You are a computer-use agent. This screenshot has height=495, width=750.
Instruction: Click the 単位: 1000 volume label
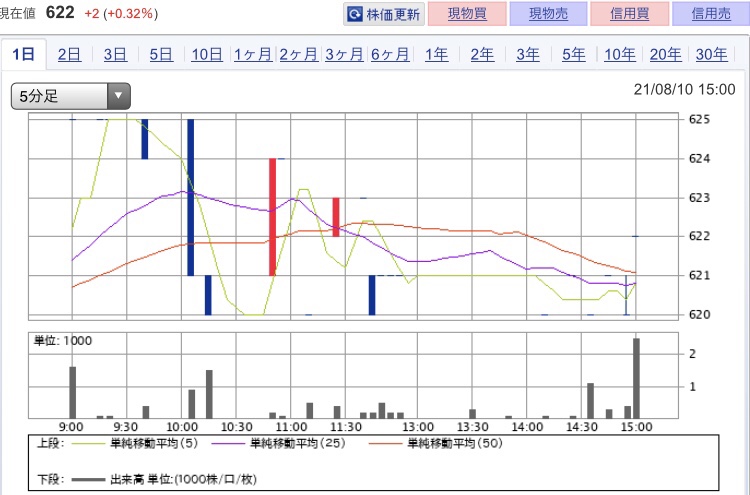click(x=63, y=341)
